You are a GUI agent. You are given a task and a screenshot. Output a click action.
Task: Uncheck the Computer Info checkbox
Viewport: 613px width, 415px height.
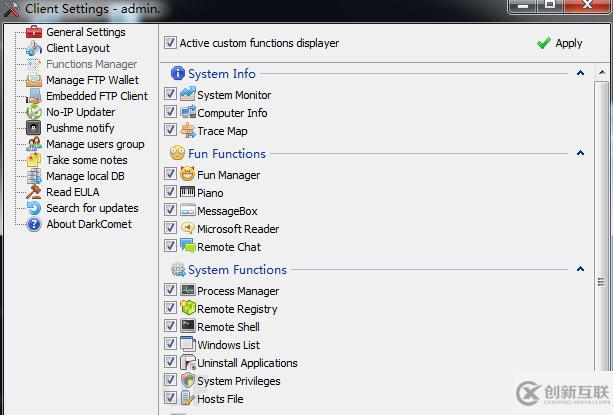tap(170, 112)
